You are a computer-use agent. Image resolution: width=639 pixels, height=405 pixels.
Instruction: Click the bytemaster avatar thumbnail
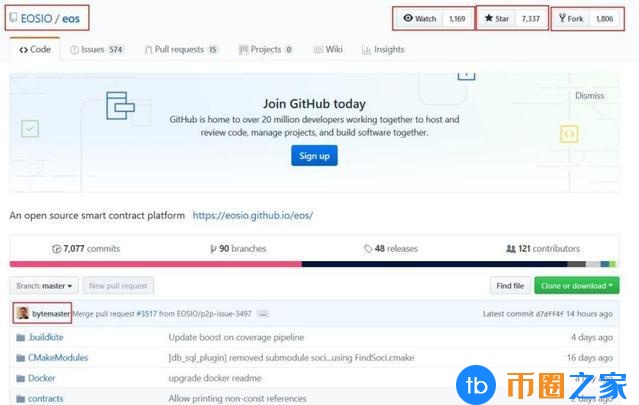pos(23,313)
